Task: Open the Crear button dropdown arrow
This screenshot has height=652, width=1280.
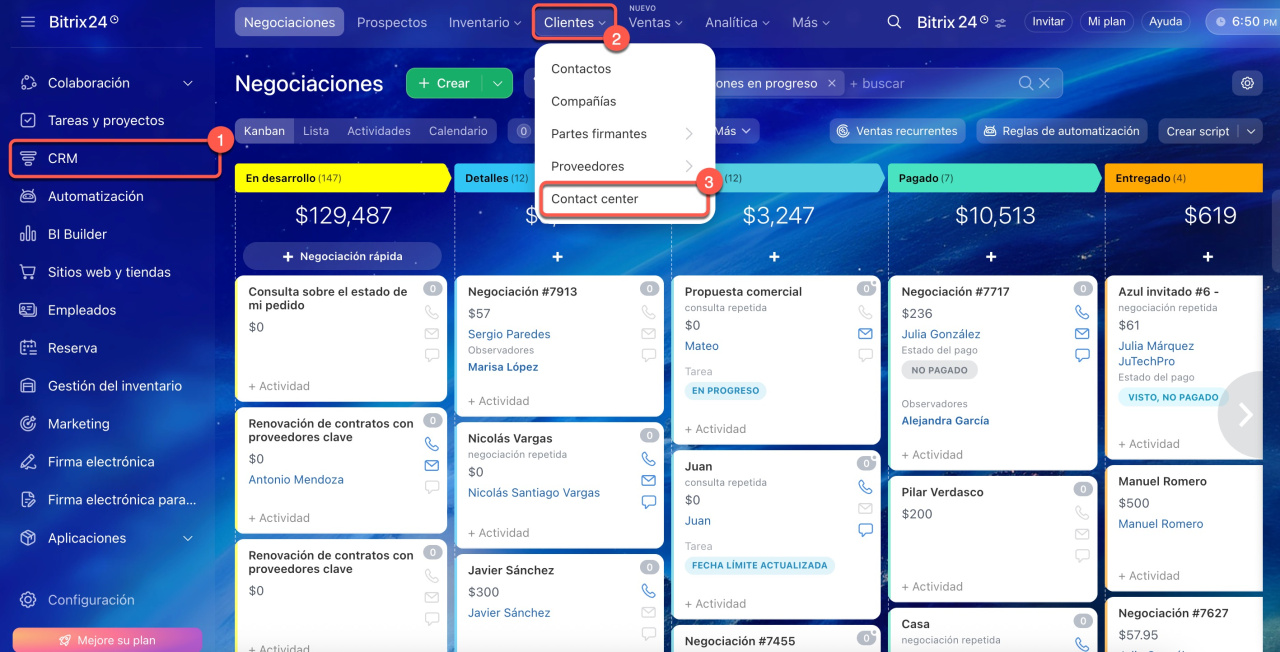Action: [x=497, y=84]
